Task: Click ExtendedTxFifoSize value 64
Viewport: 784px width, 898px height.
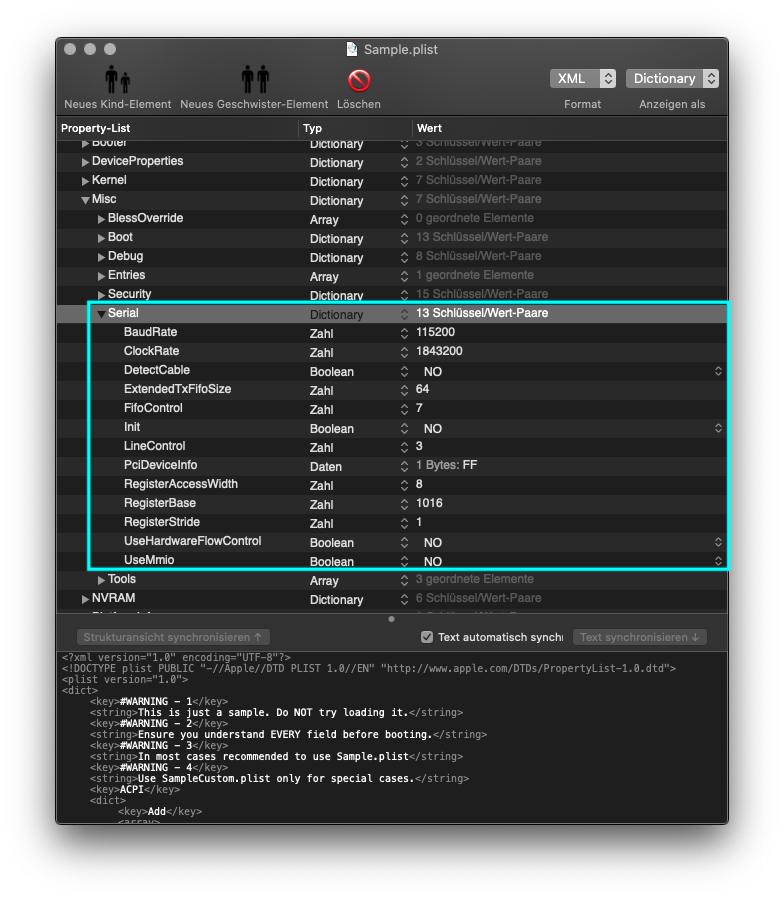Action: [422, 389]
